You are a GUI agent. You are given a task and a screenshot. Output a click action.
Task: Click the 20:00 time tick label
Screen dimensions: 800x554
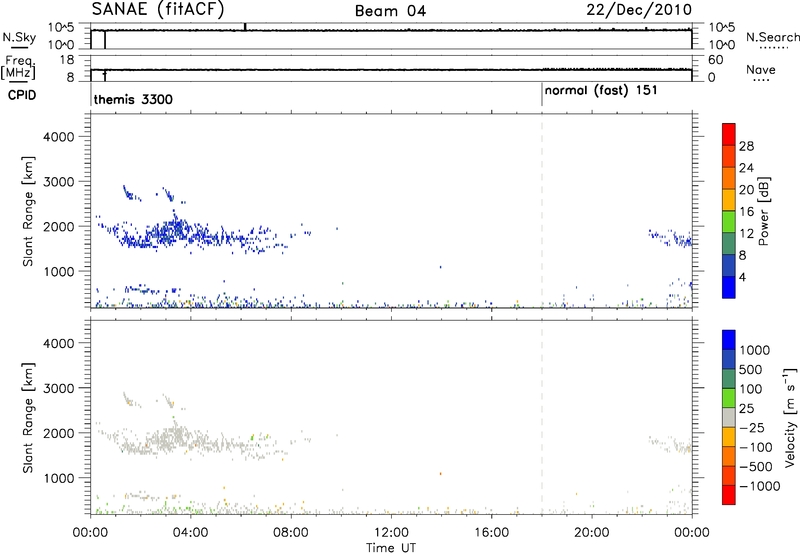(x=591, y=533)
